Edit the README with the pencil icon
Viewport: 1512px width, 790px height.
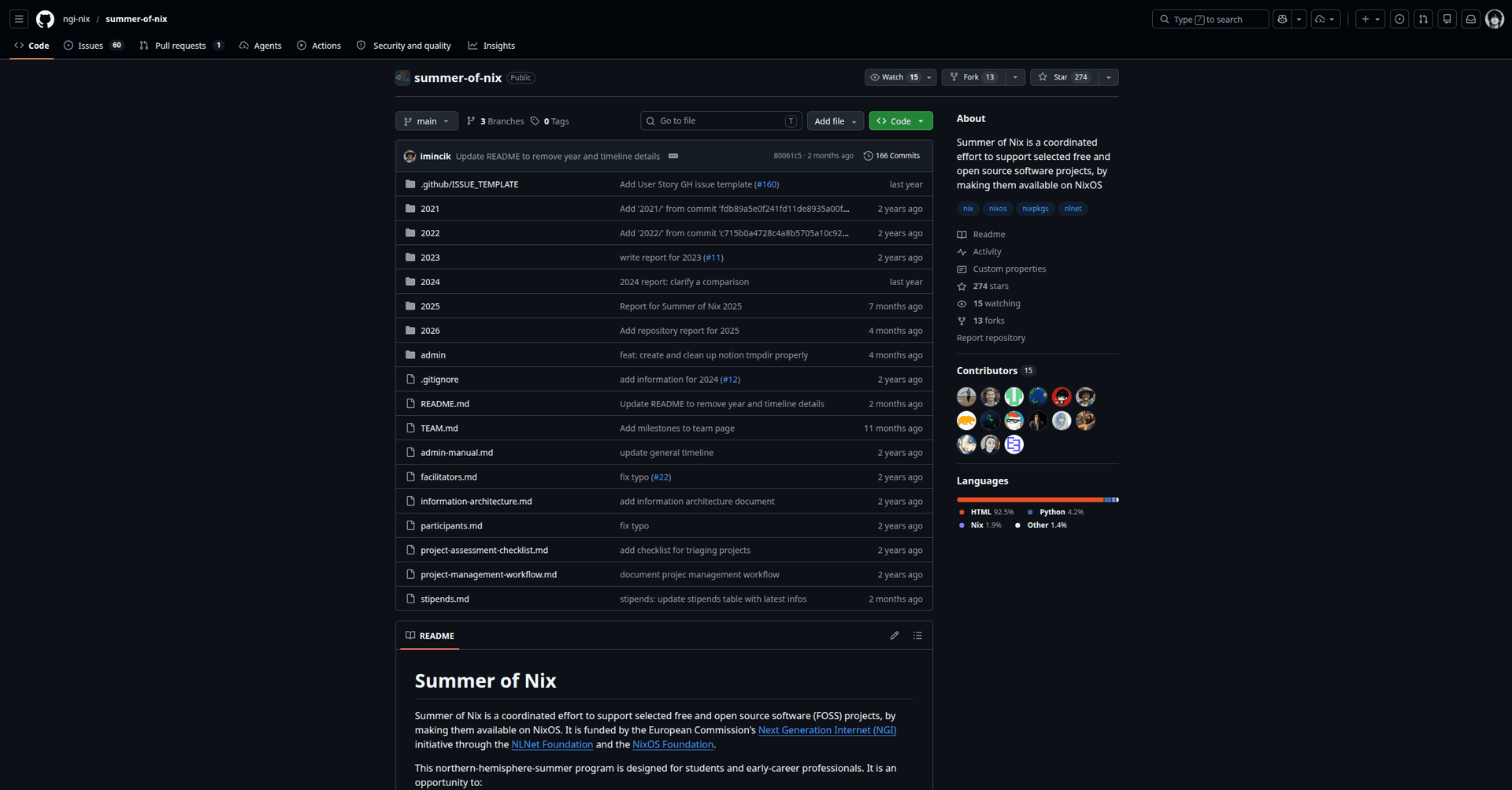click(x=895, y=636)
